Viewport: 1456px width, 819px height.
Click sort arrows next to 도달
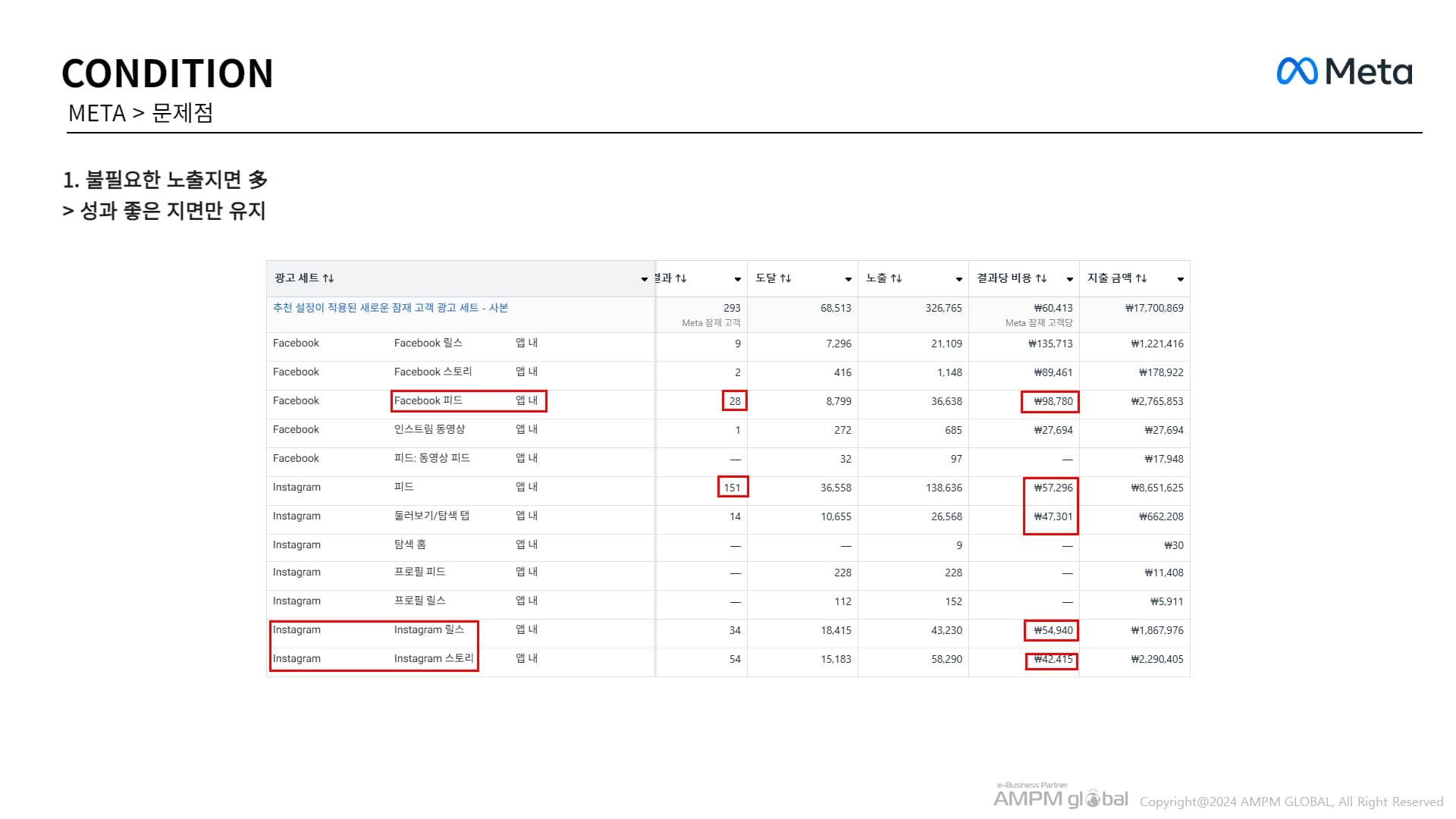(786, 278)
